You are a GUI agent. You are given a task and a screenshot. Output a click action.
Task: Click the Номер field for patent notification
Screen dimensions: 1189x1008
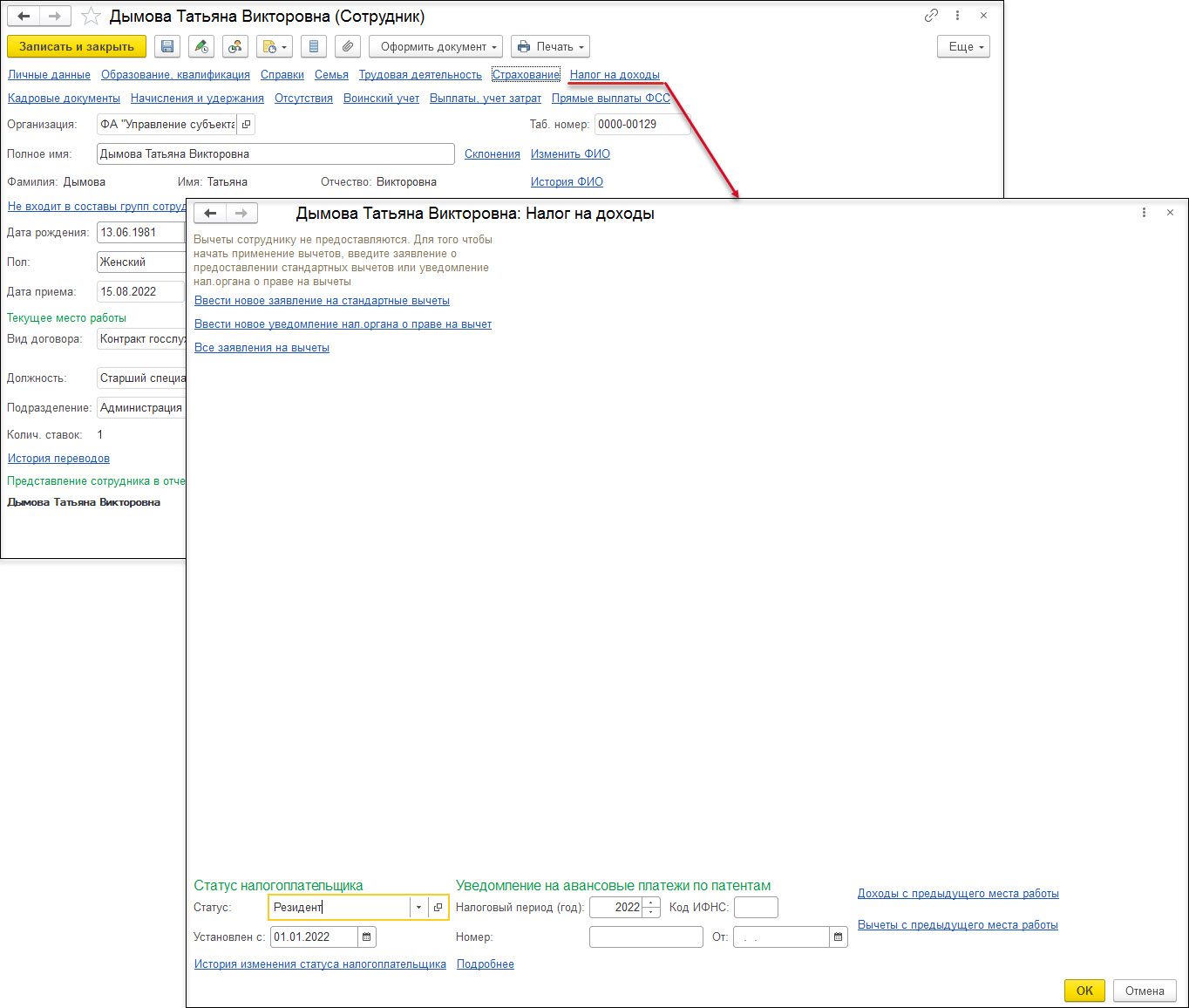pos(646,937)
